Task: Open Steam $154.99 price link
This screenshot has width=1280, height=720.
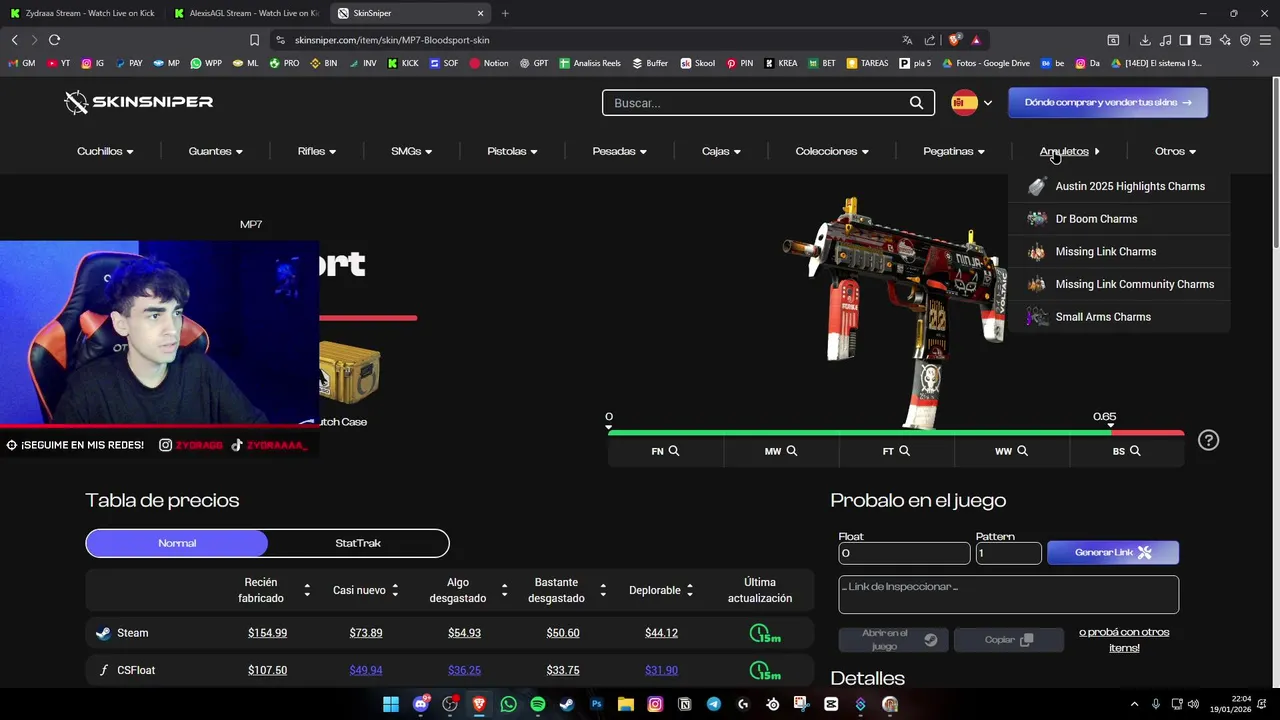Action: coord(267,633)
